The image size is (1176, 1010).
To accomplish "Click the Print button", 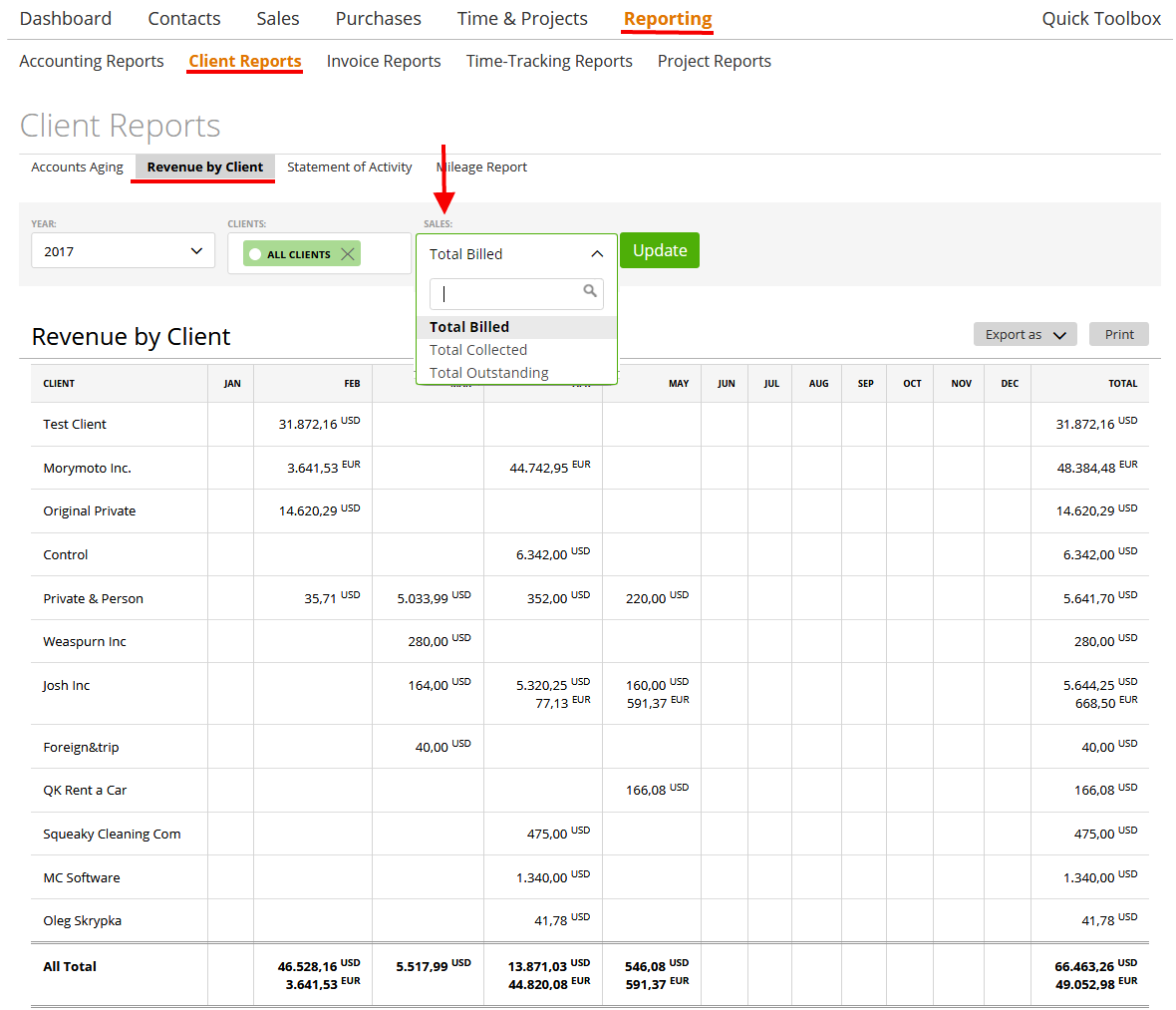I will [x=1118, y=333].
